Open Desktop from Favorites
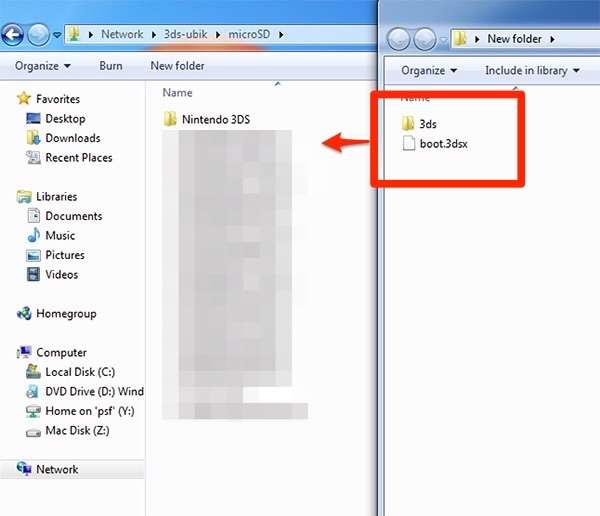Image resolution: width=600 pixels, height=516 pixels. coord(65,119)
